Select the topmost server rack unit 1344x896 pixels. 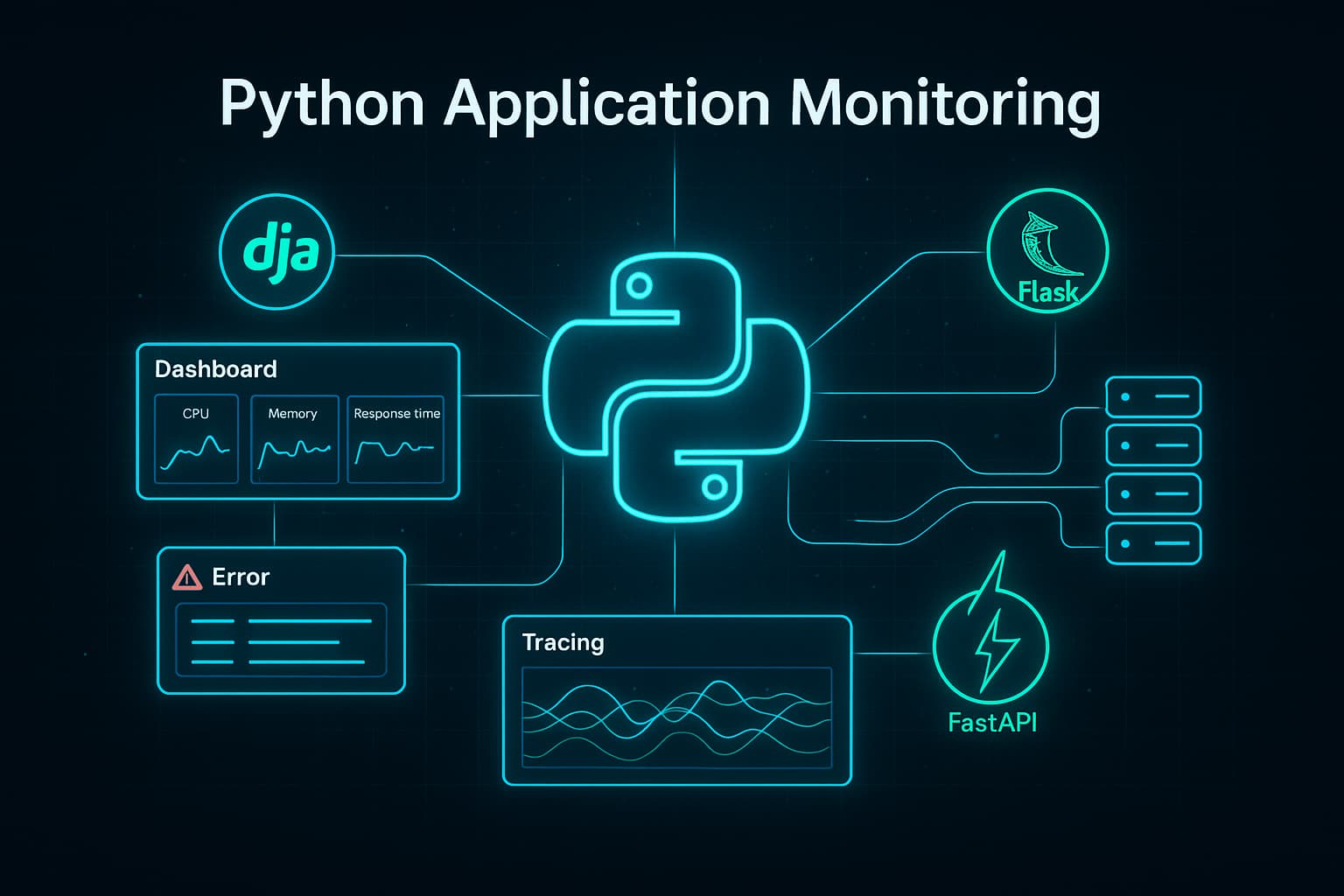[x=1153, y=397]
